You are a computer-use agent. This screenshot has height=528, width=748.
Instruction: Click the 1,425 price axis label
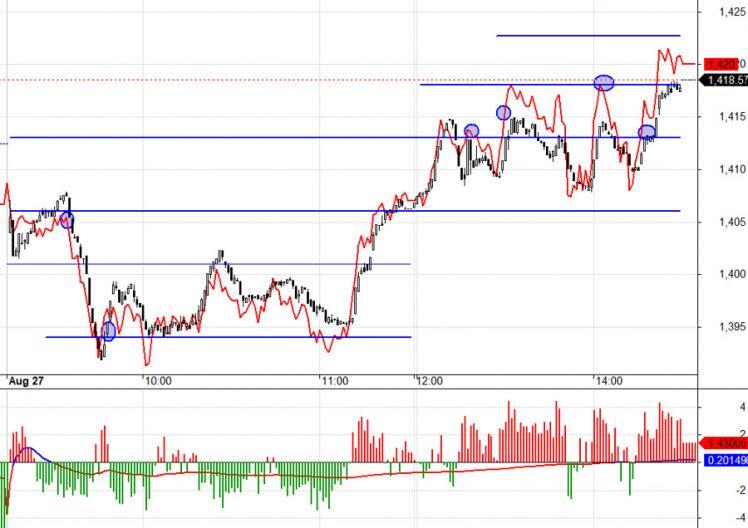(732, 12)
